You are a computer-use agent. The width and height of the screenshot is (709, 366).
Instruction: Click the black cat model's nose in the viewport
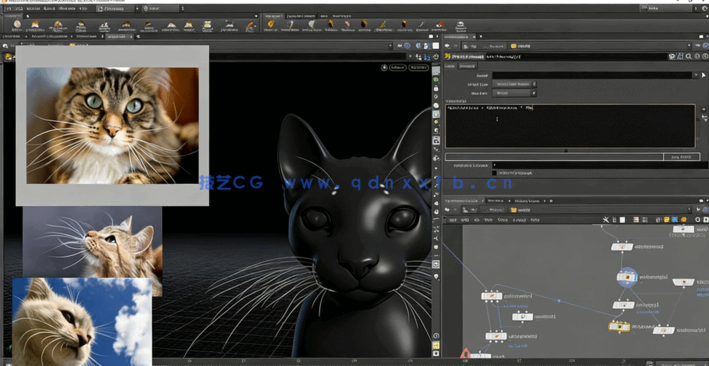359,266
